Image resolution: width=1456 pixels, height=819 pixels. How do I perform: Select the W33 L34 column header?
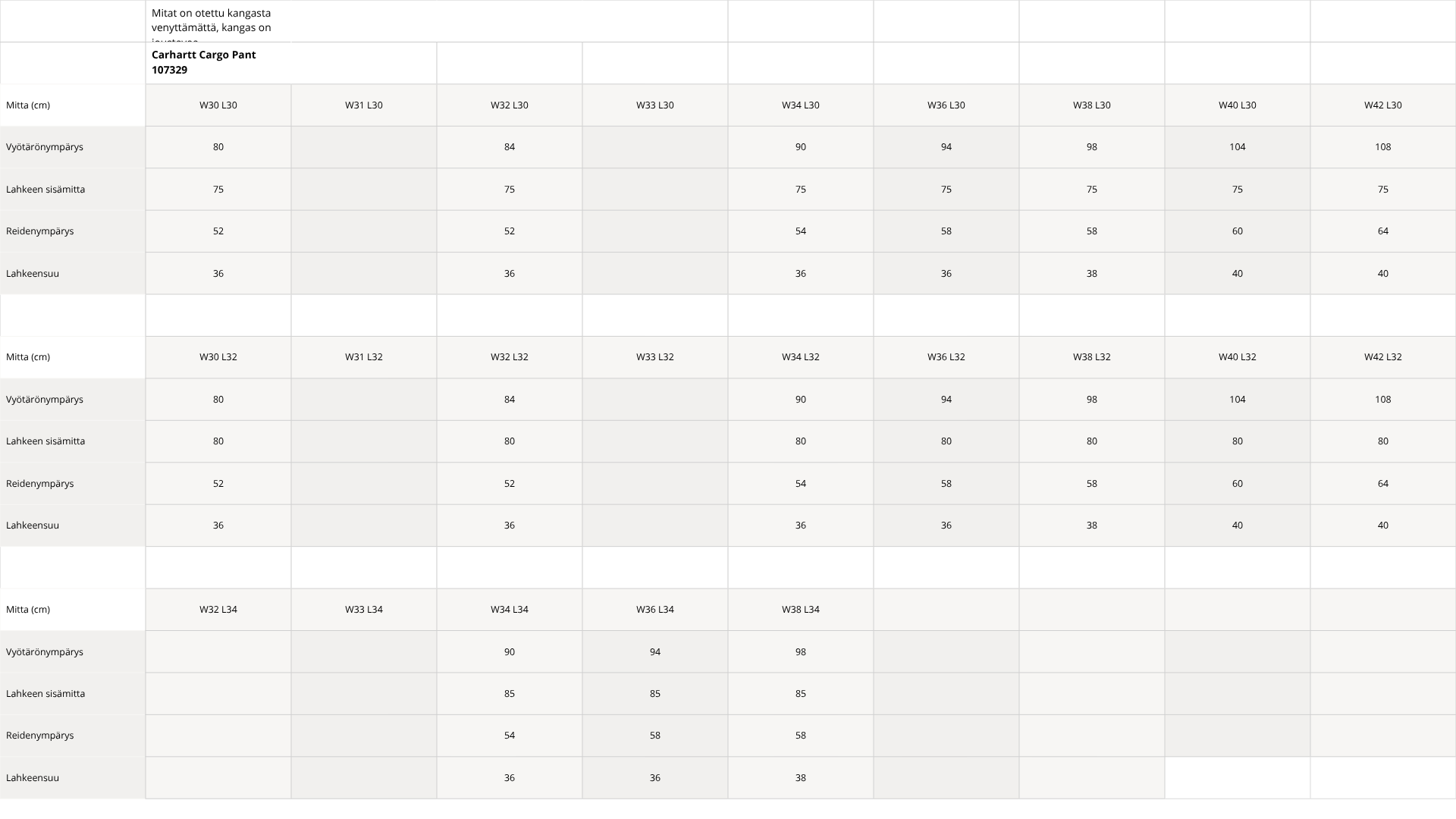[x=364, y=610]
